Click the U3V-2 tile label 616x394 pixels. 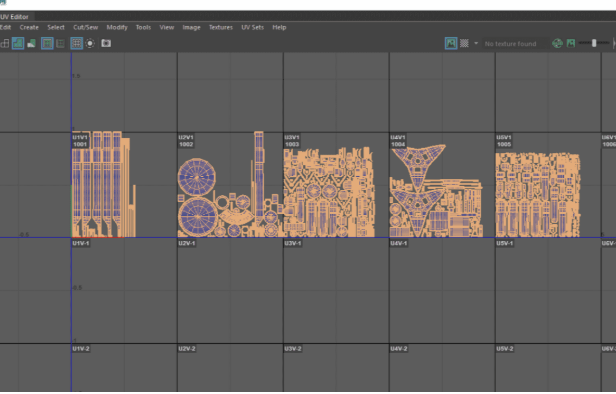pyautogui.click(x=293, y=349)
